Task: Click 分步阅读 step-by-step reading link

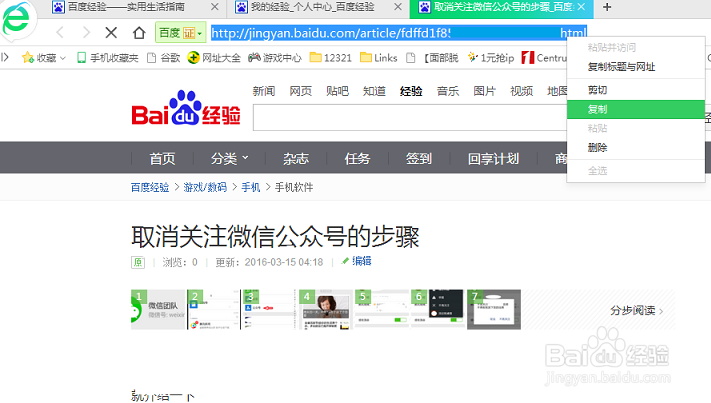Action: (636, 311)
